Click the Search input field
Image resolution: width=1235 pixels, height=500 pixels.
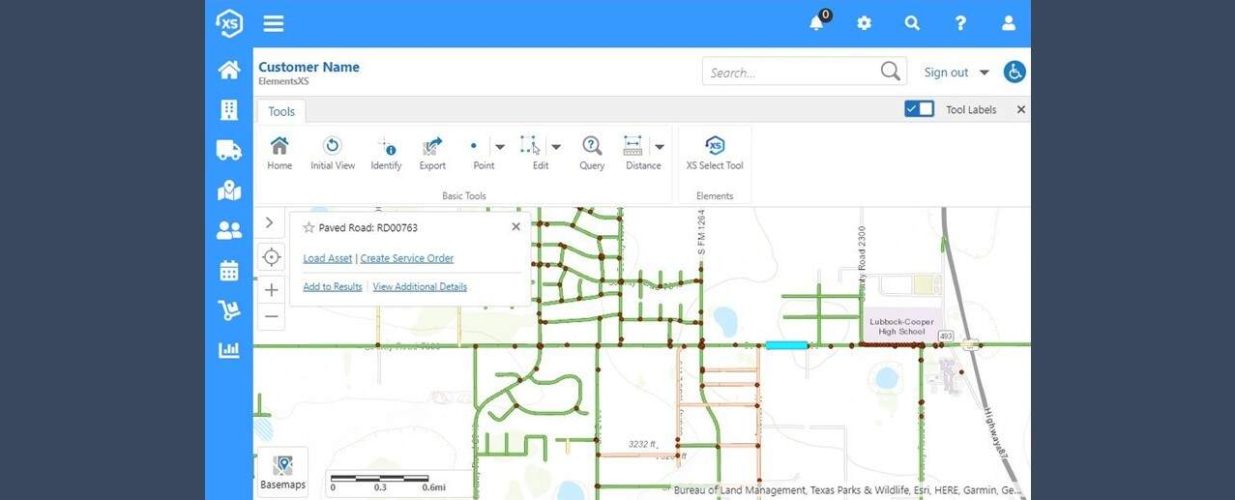(x=790, y=72)
